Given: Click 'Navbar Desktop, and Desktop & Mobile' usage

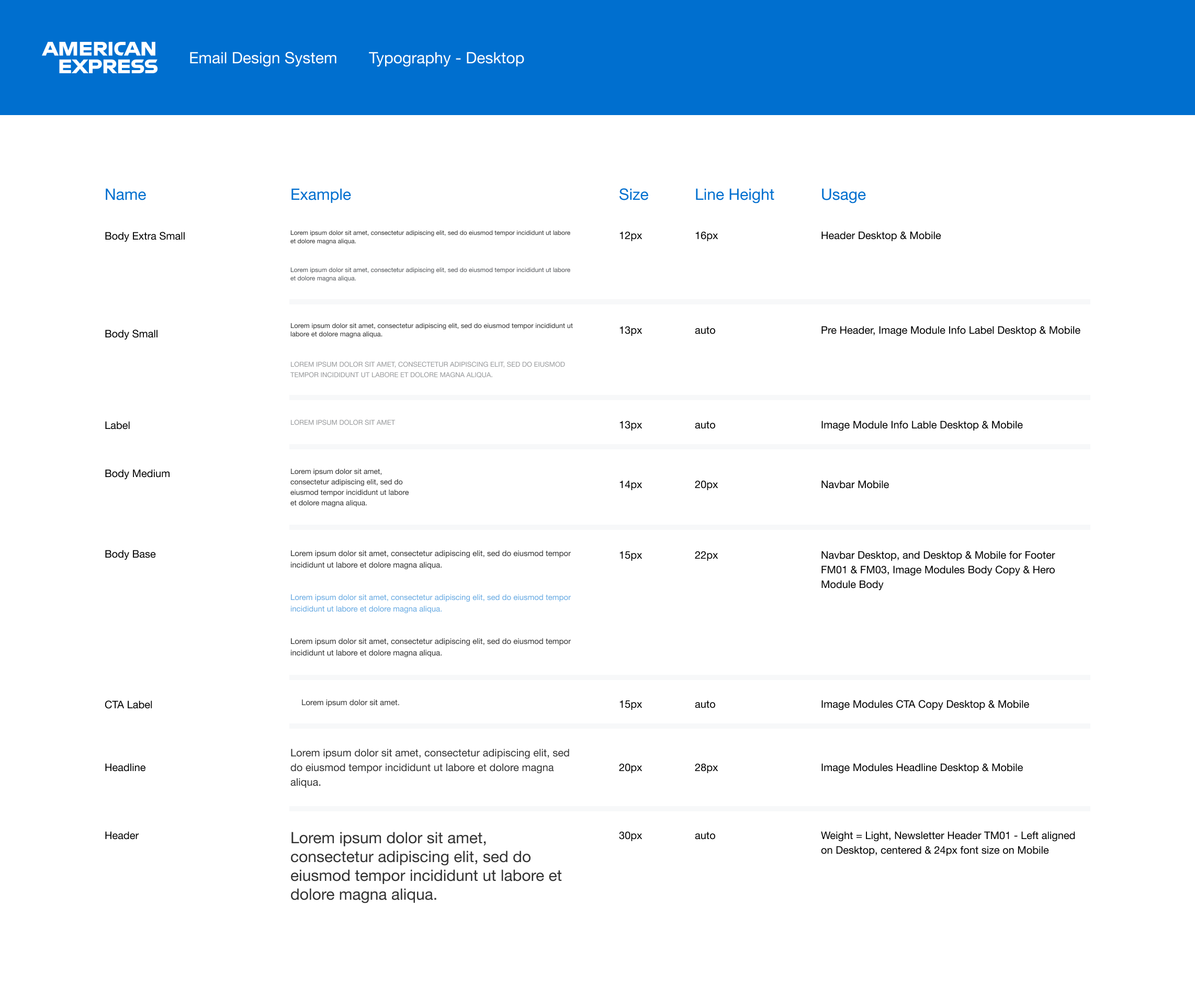Looking at the screenshot, I should (x=938, y=570).
